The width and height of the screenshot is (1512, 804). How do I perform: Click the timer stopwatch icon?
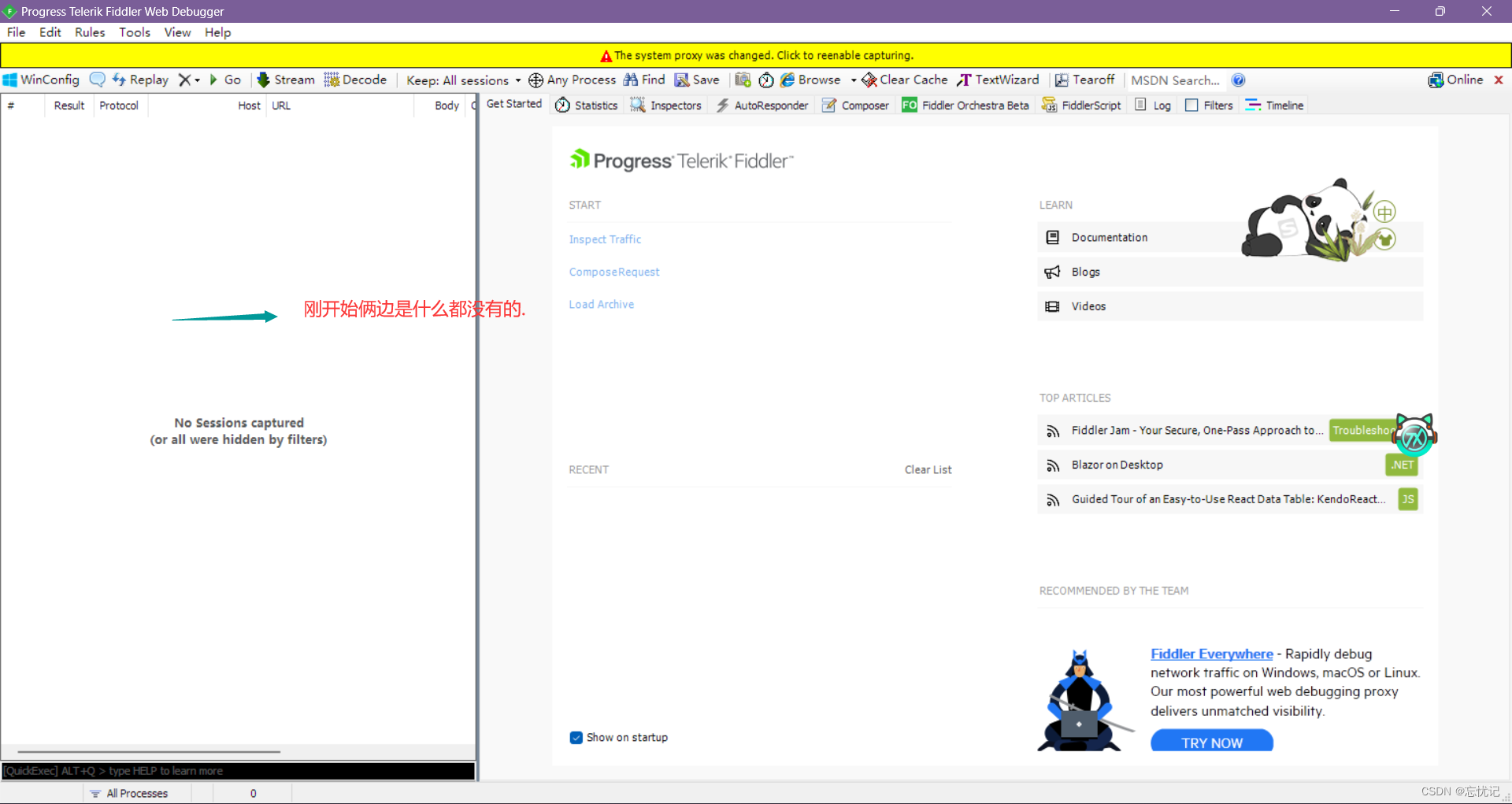click(766, 80)
